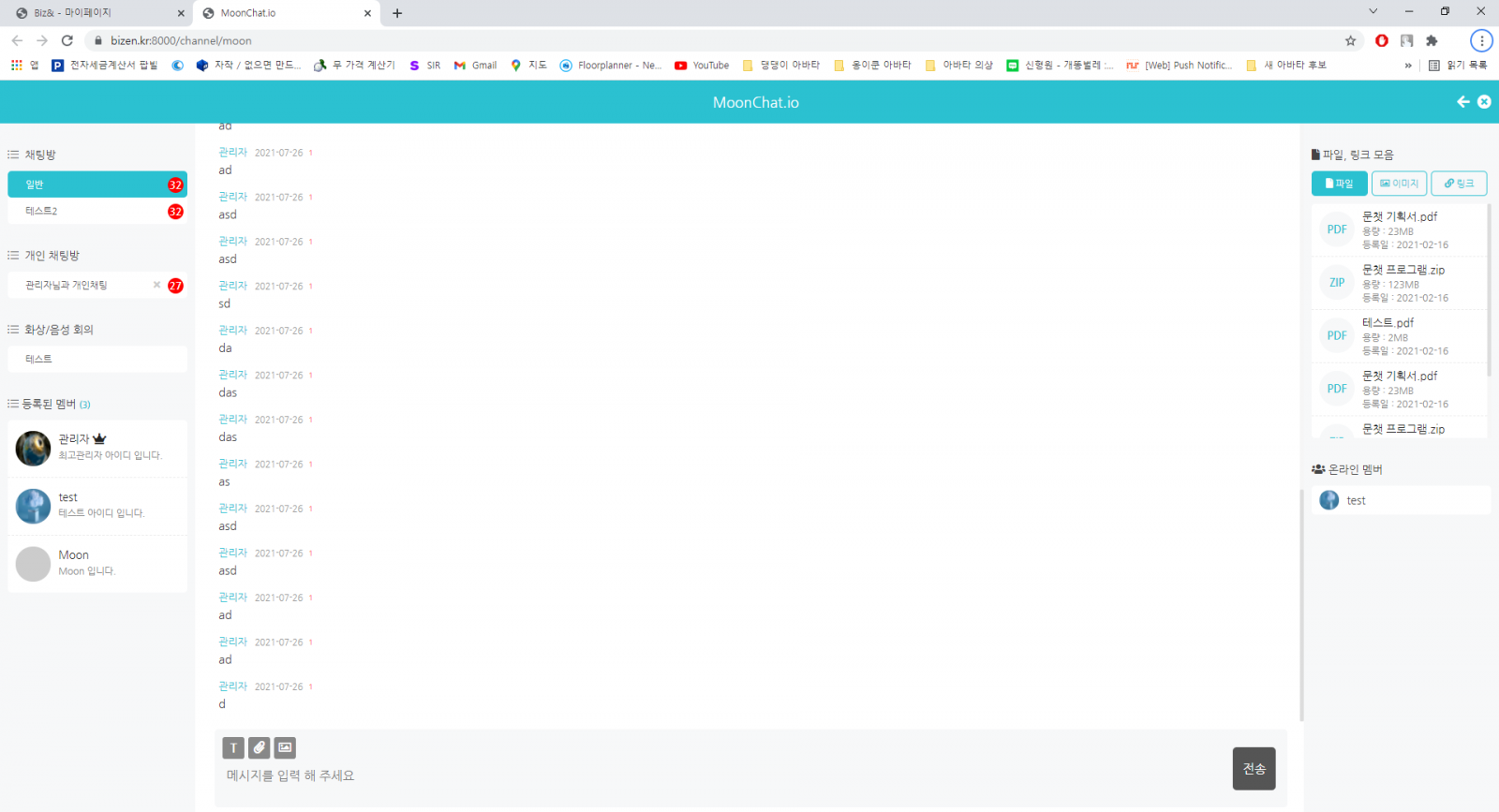Select the Moon member entry

click(97, 564)
